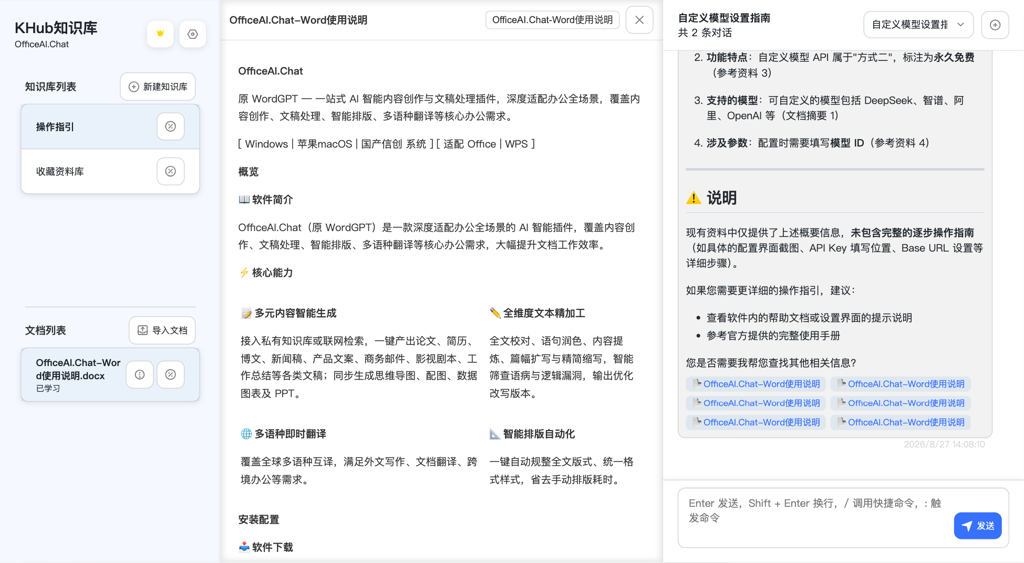Screen dimensions: 1024x563
Task: Click the 安装配置 heading
Action: pos(259,520)
